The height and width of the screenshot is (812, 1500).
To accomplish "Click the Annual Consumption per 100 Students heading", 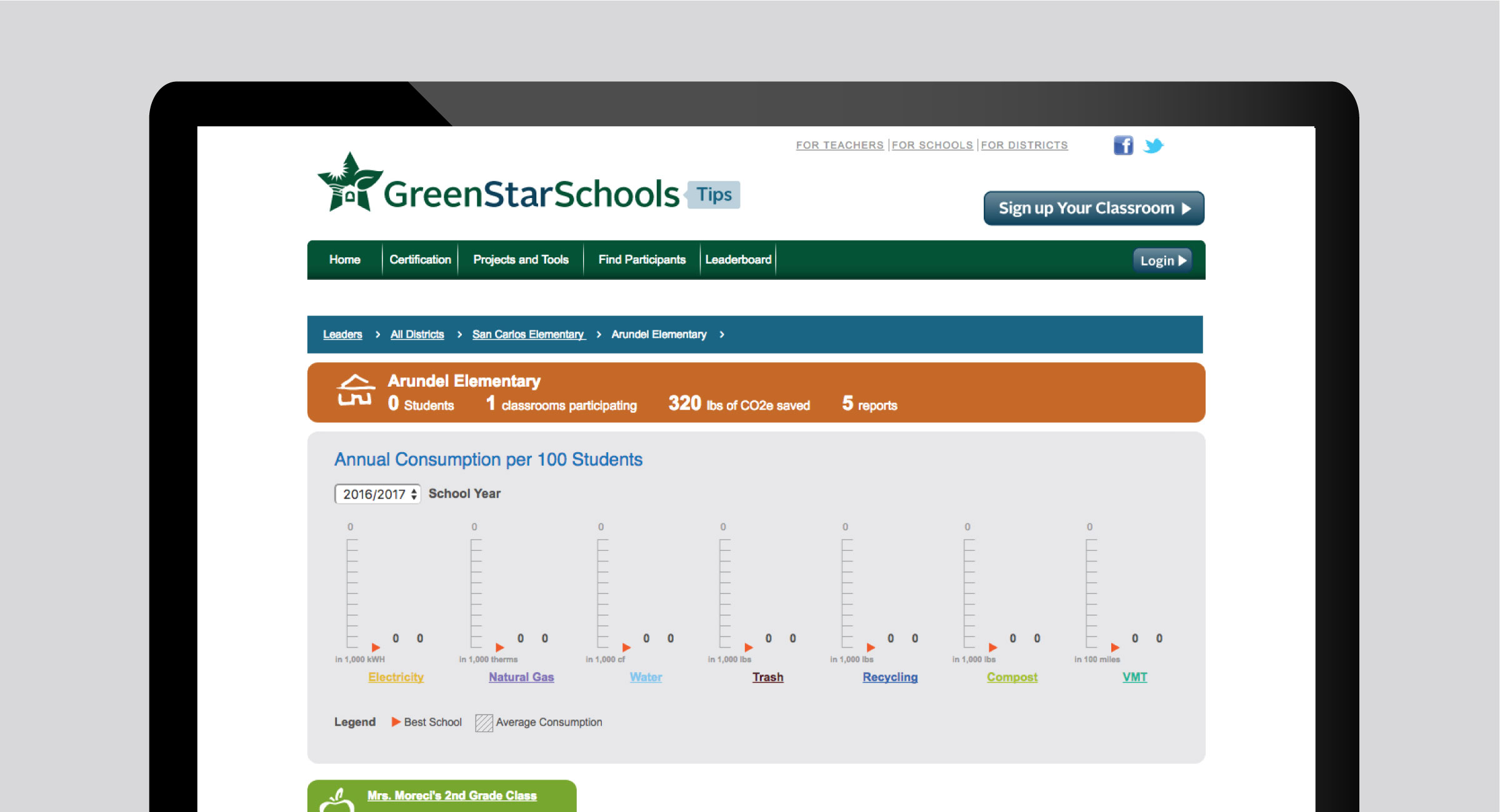I will tap(488, 460).
